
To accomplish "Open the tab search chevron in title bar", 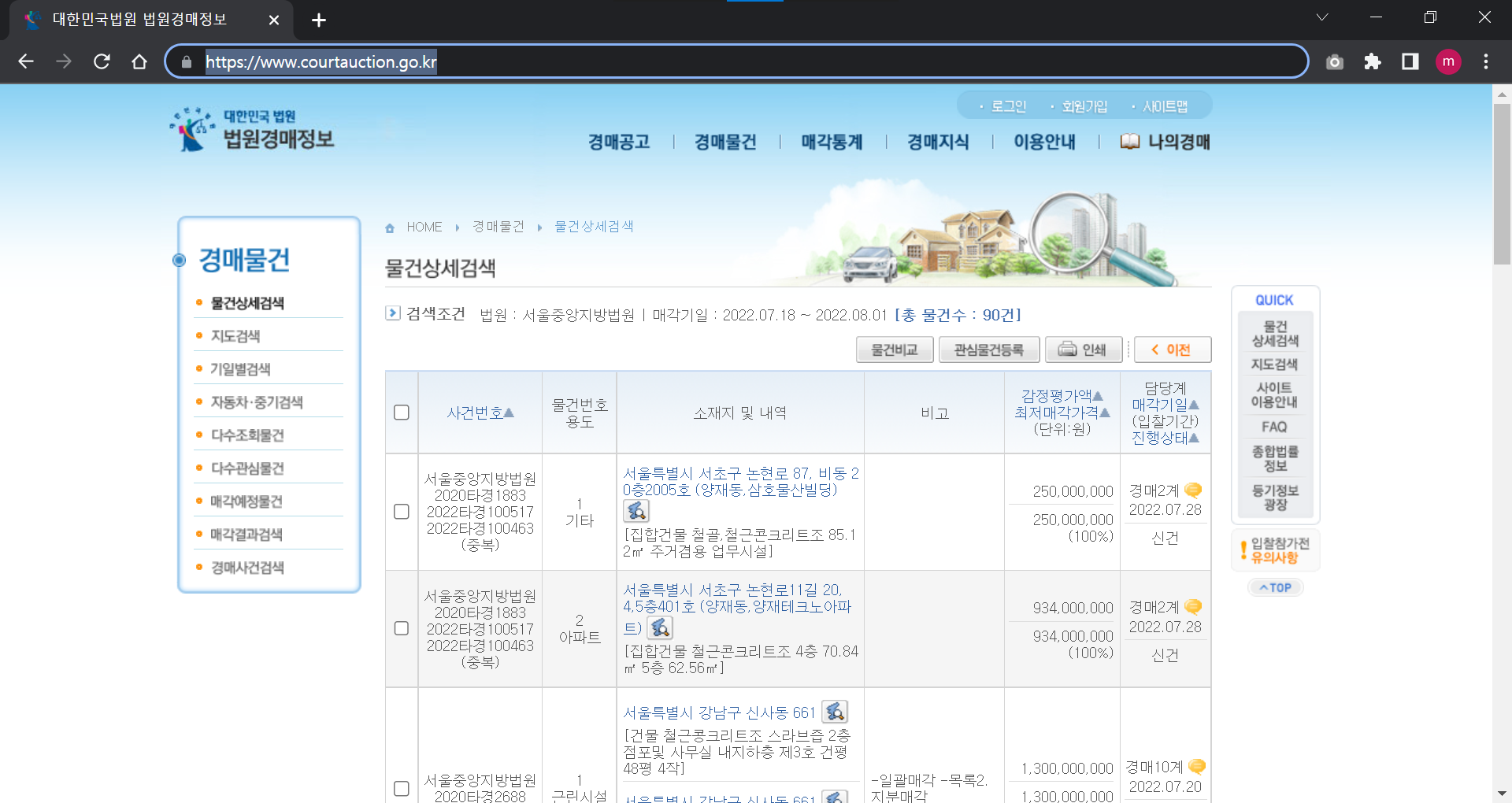I will [1322, 17].
